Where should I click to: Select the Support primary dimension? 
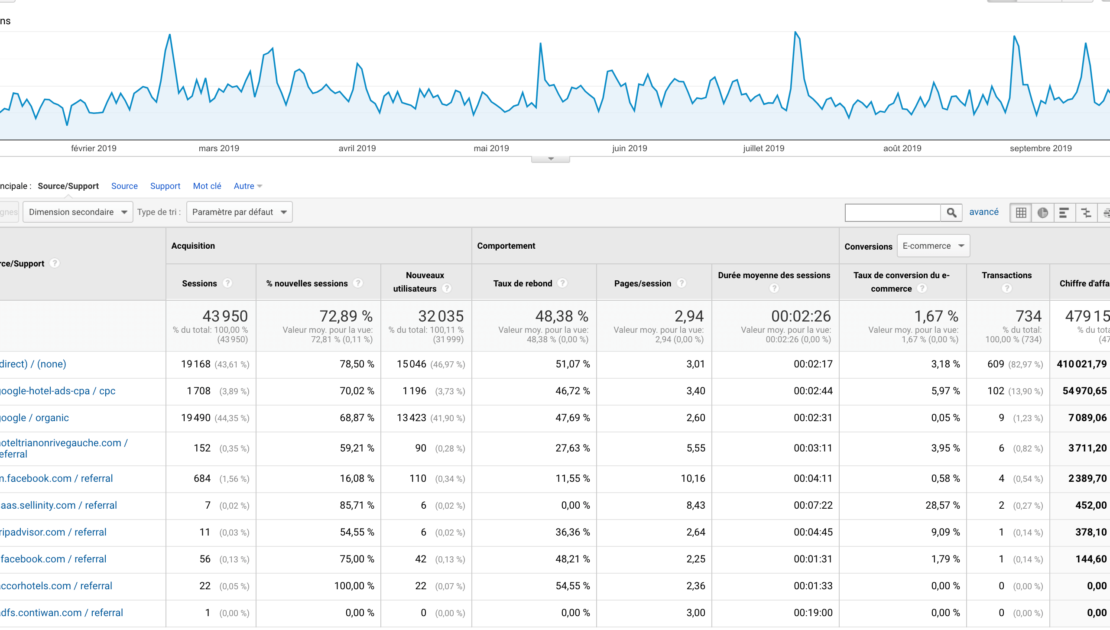coord(165,186)
